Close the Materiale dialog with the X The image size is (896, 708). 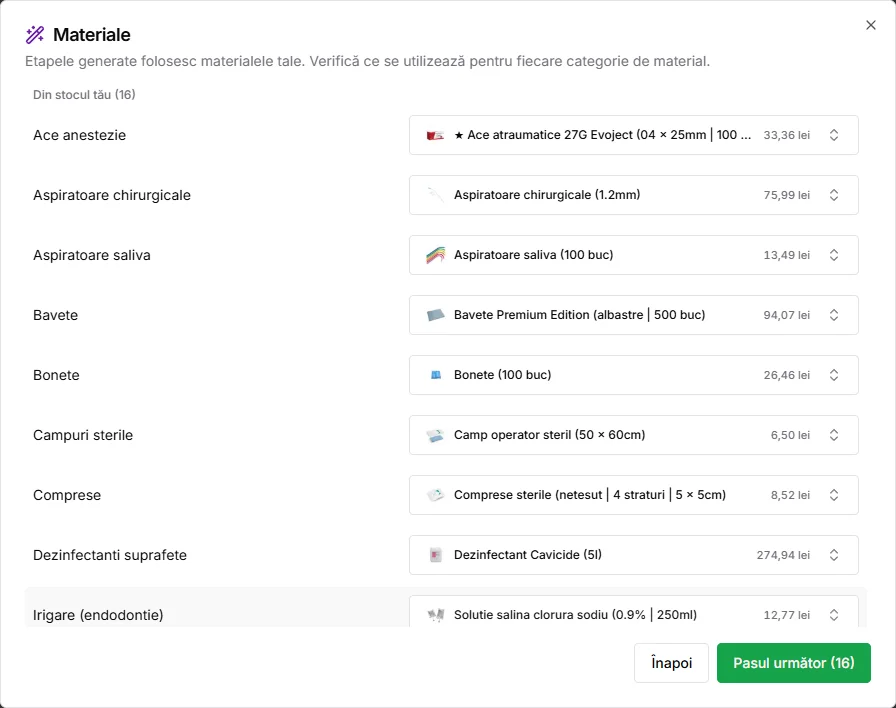tap(870, 25)
